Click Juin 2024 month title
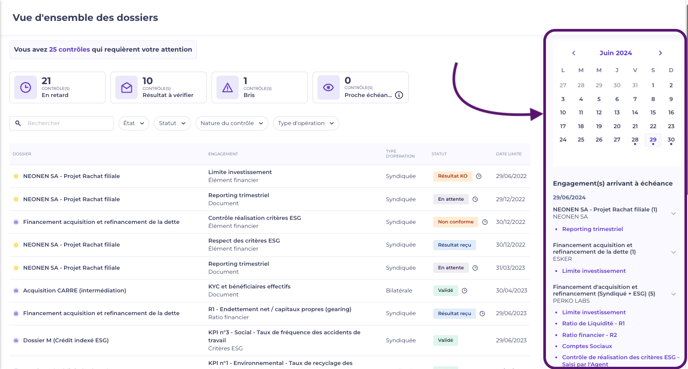 coord(616,53)
